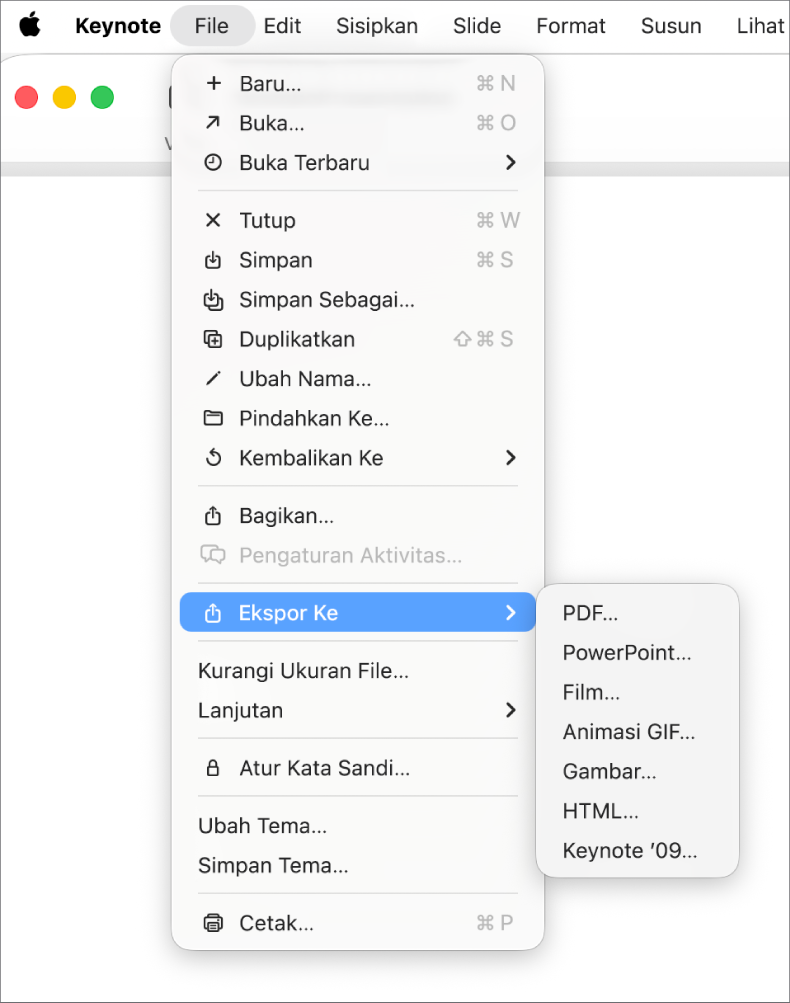Click the X icon beside Tutup
The height and width of the screenshot is (1003, 790).
tap(213, 220)
